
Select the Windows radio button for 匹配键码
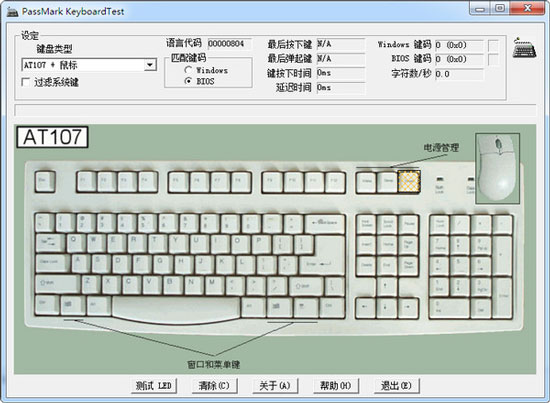188,70
